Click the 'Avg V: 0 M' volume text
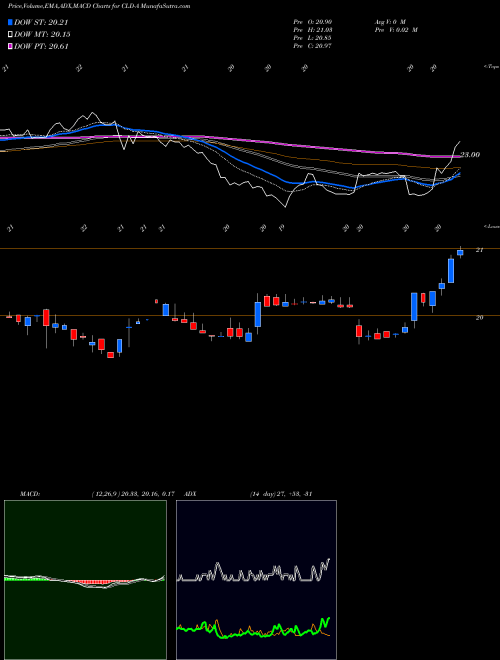 pyautogui.click(x=389, y=21)
